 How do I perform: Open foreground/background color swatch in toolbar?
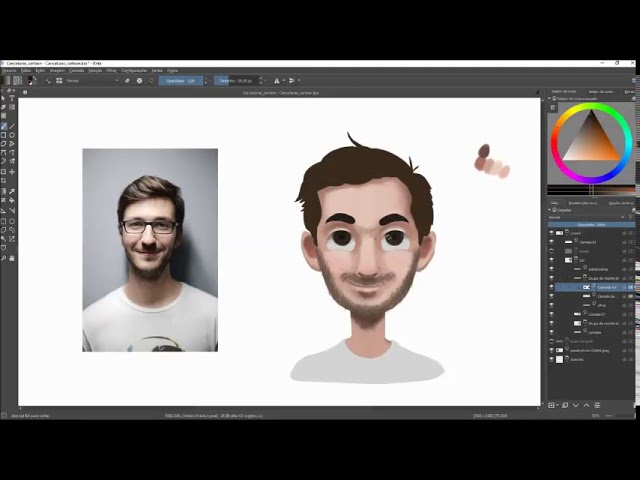click(32, 80)
